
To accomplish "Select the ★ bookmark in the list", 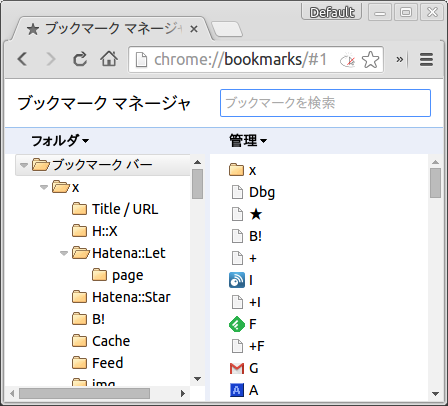I will (246, 214).
